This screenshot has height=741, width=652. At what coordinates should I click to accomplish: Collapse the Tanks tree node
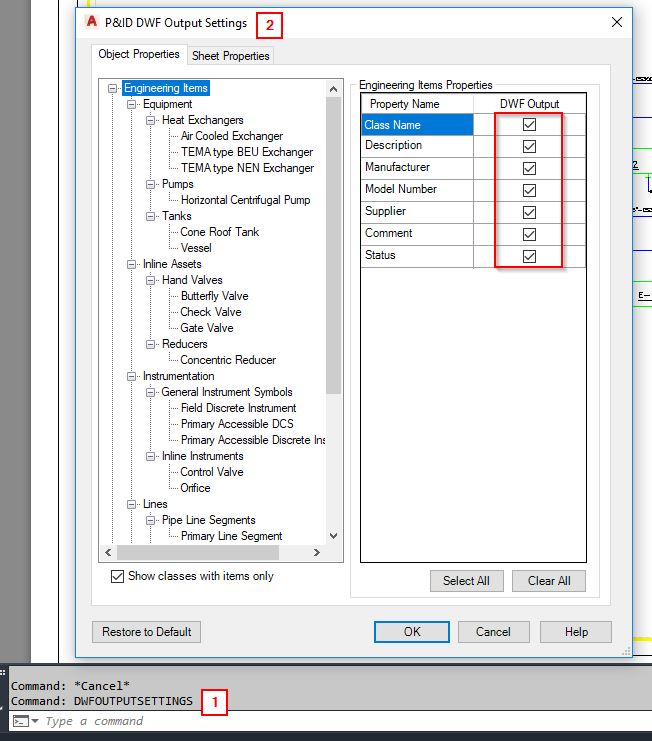tap(150, 216)
